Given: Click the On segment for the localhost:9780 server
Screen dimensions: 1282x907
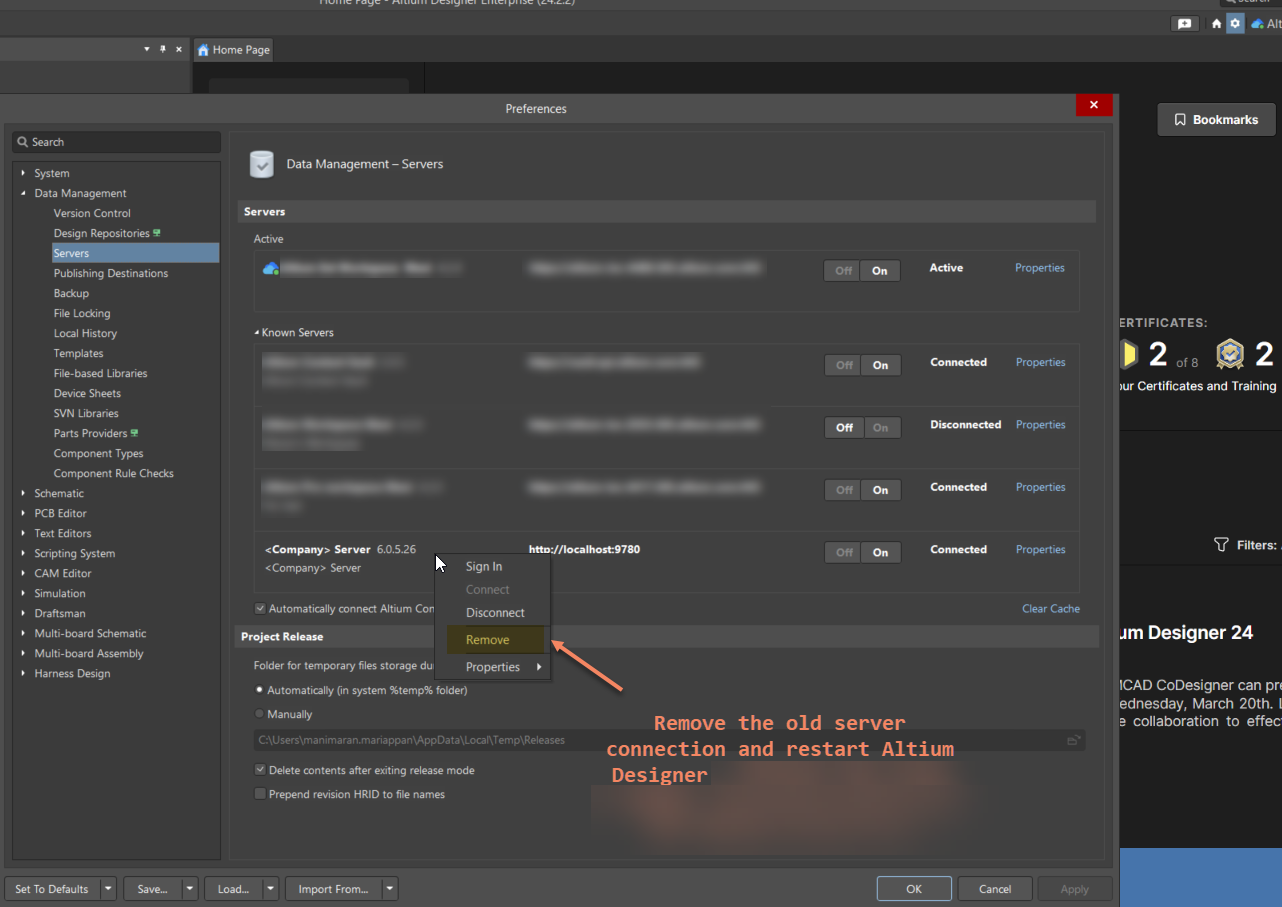Looking at the screenshot, I should [881, 552].
